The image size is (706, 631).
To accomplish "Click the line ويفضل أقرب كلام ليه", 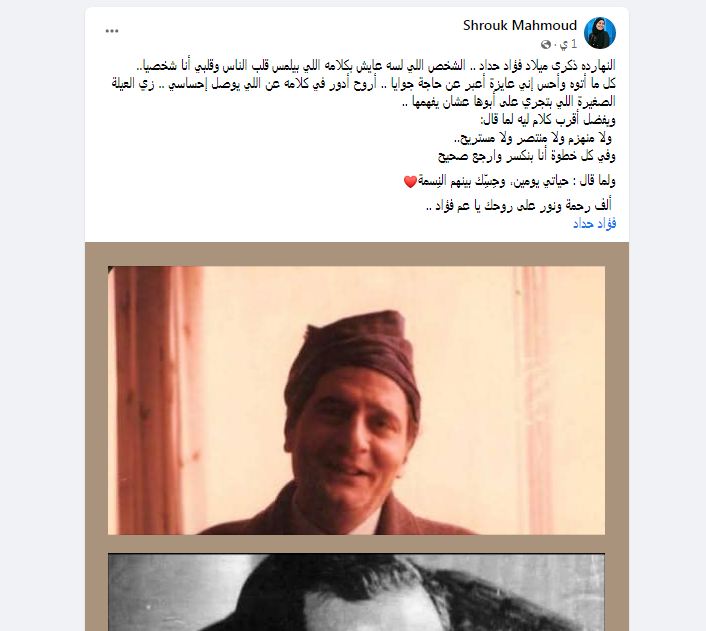I will pyautogui.click(x=548, y=120).
